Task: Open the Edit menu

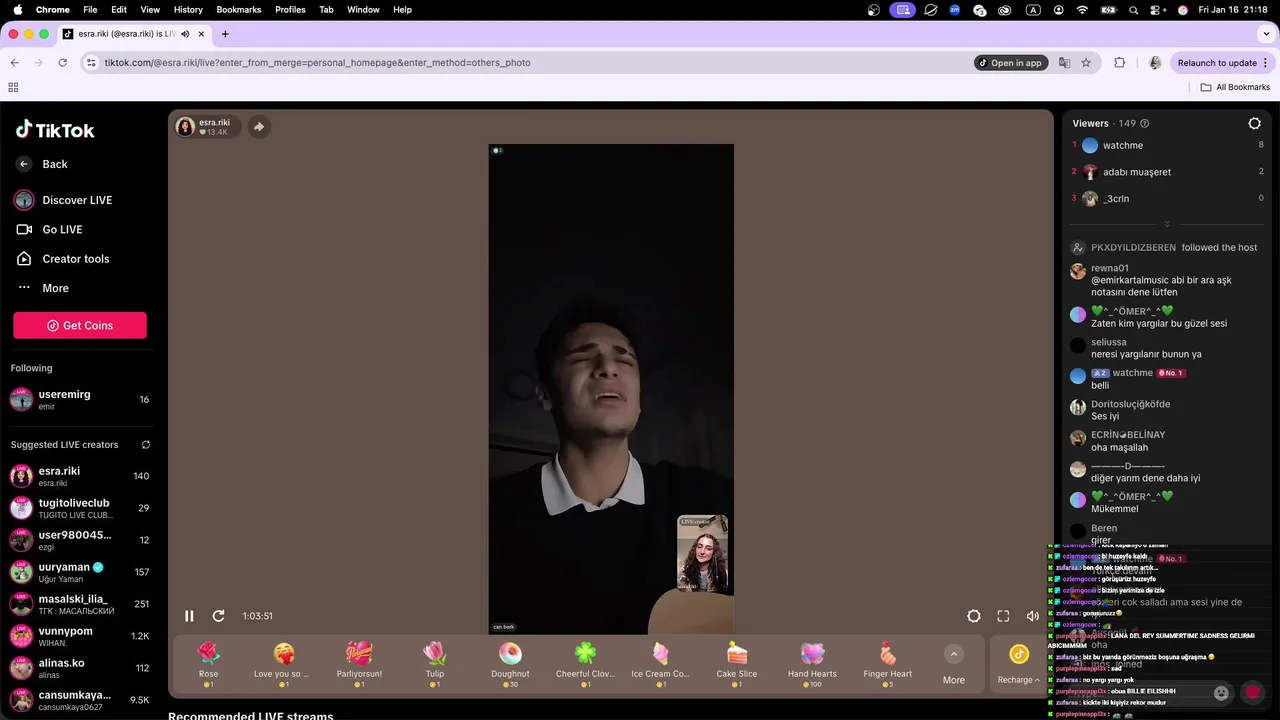Action: (x=119, y=10)
